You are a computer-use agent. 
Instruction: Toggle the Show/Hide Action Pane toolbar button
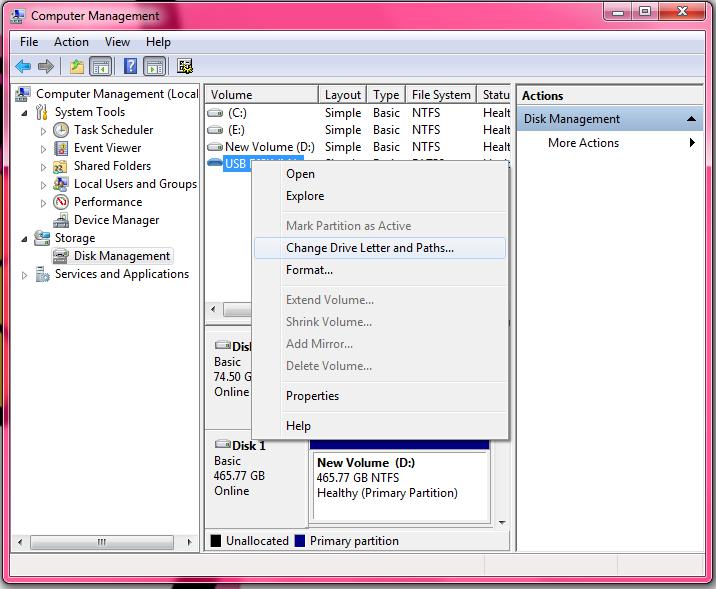click(x=154, y=67)
